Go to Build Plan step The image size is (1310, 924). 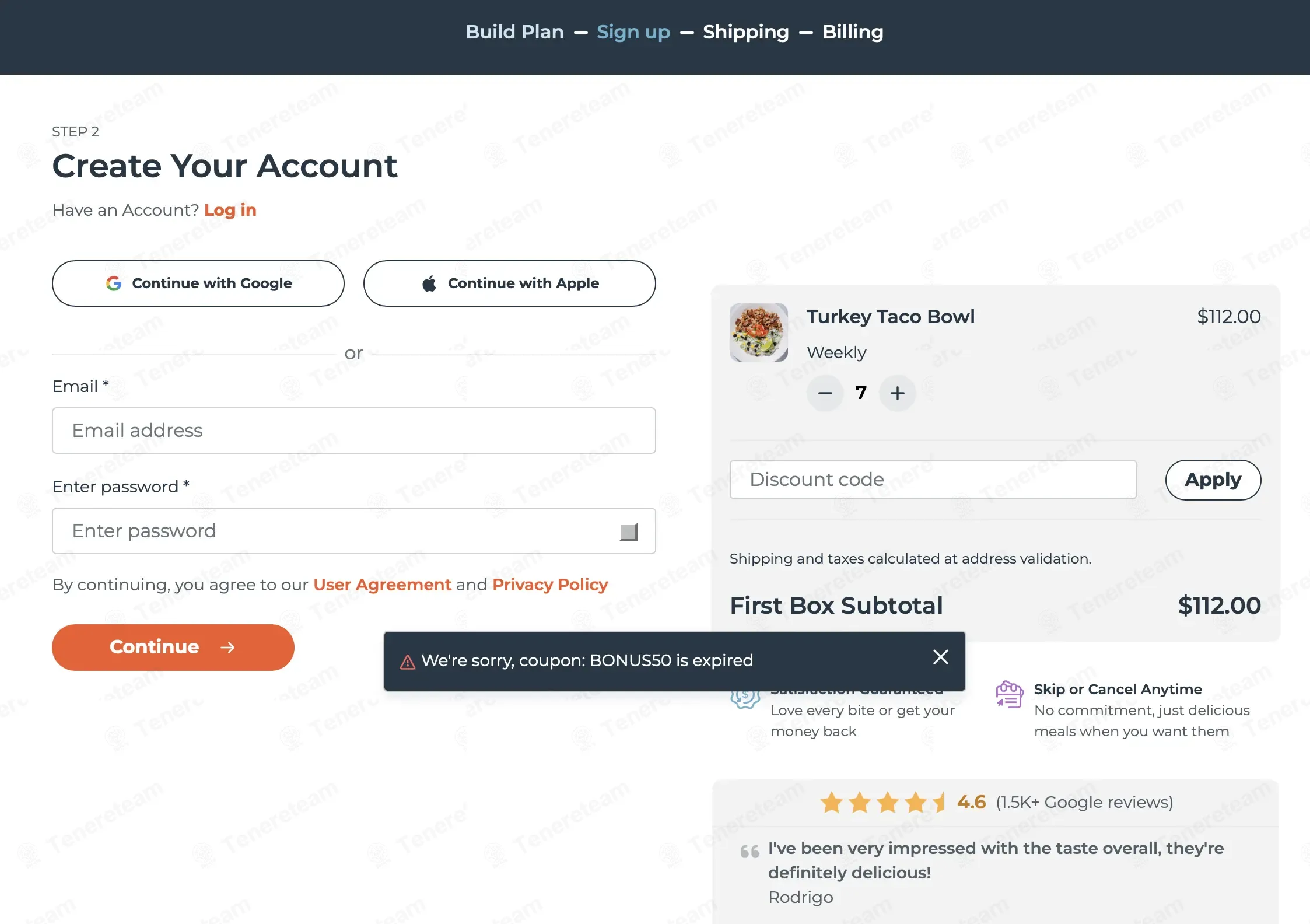pos(514,32)
